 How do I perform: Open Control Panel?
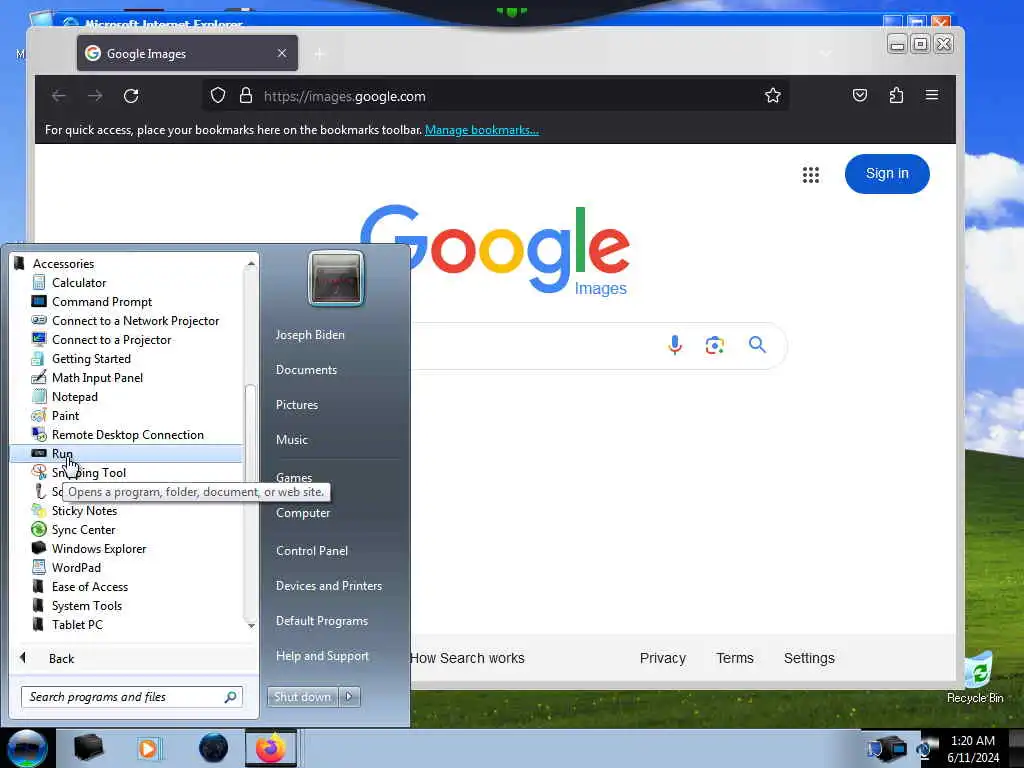click(312, 551)
